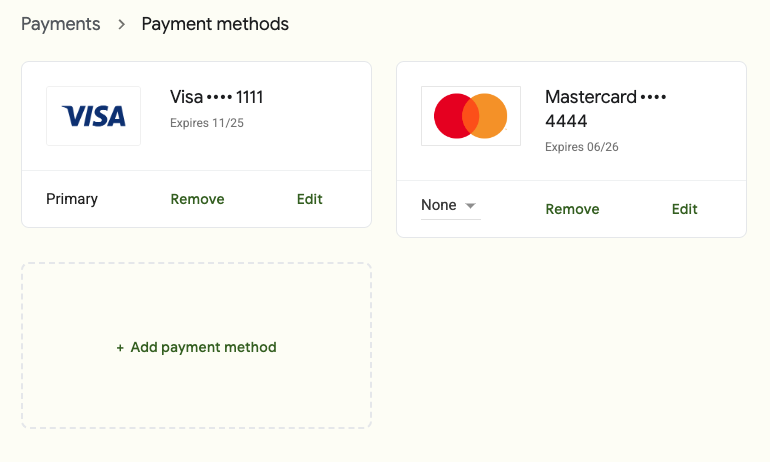This screenshot has width=770, height=462.
Task: Remove the Visa card ending 1111
Action: [197, 199]
